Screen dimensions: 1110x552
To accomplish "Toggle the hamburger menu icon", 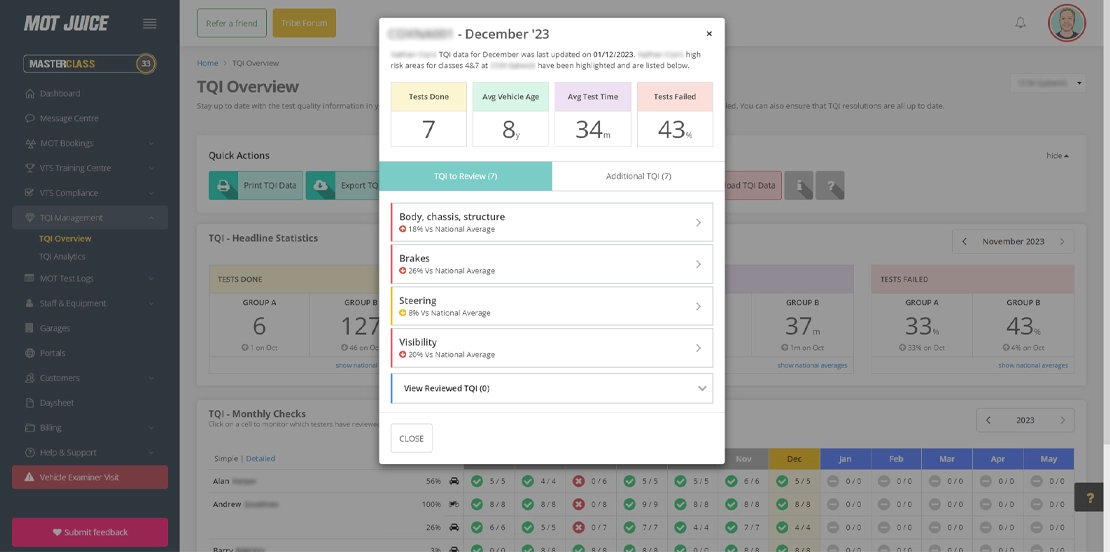I will click(x=149, y=23).
